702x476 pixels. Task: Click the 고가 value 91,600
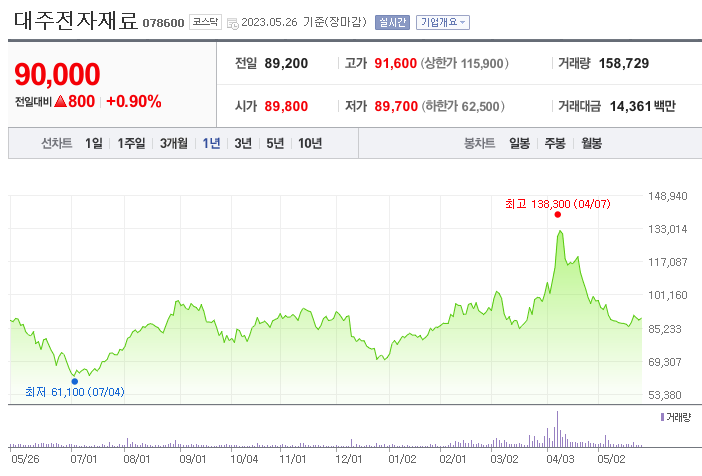pos(395,63)
